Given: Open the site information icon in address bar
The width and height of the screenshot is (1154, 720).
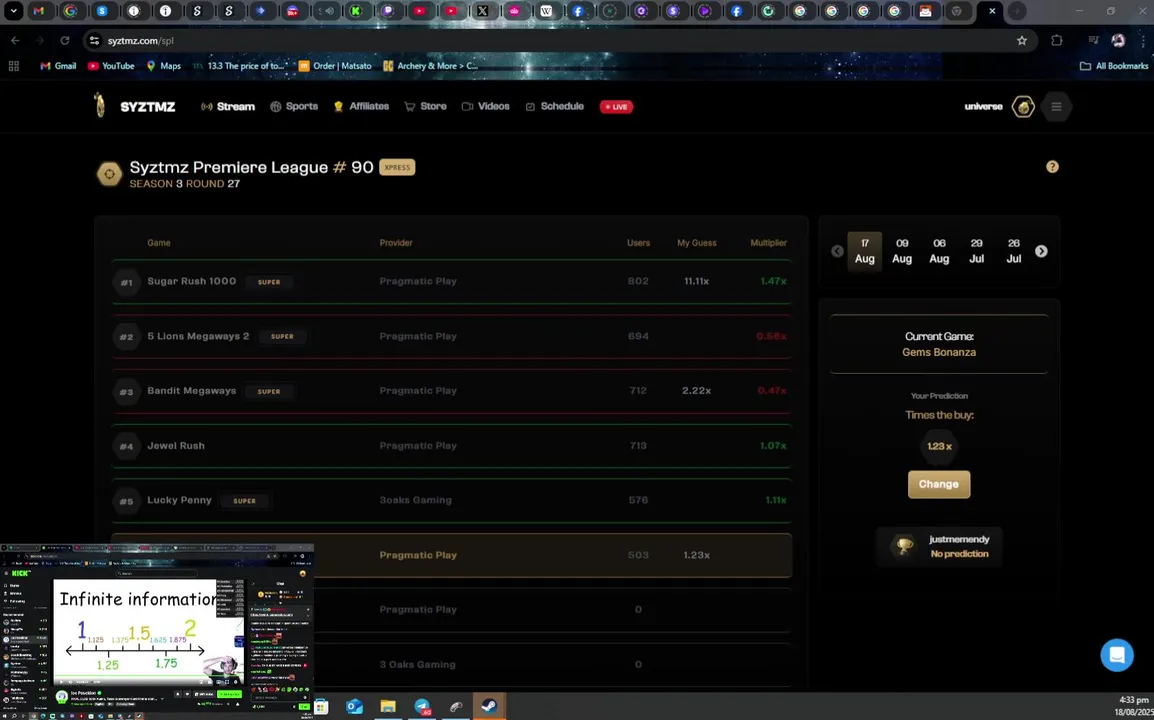Looking at the screenshot, I should [x=93, y=40].
